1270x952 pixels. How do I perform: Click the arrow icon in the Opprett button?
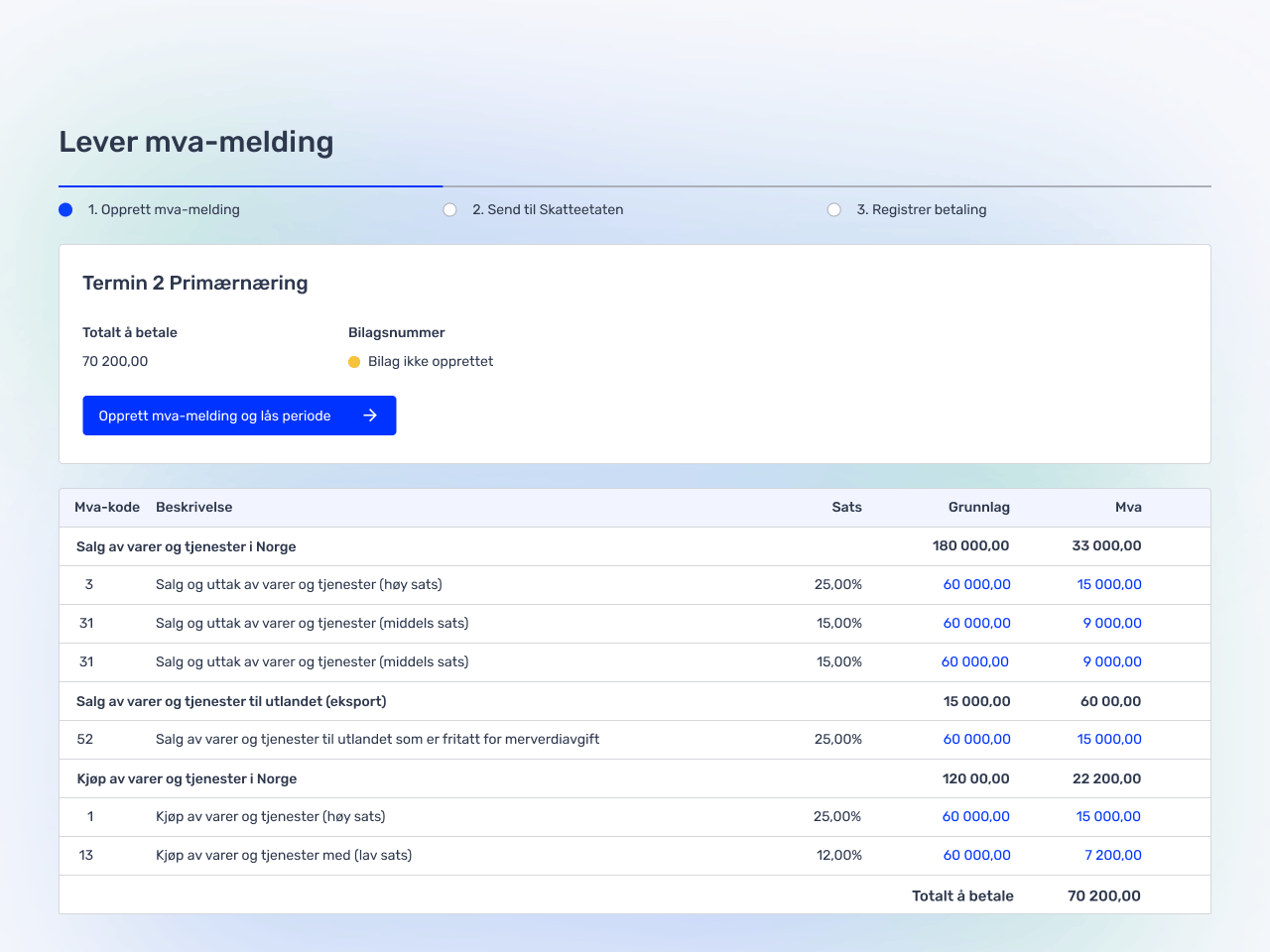(370, 416)
